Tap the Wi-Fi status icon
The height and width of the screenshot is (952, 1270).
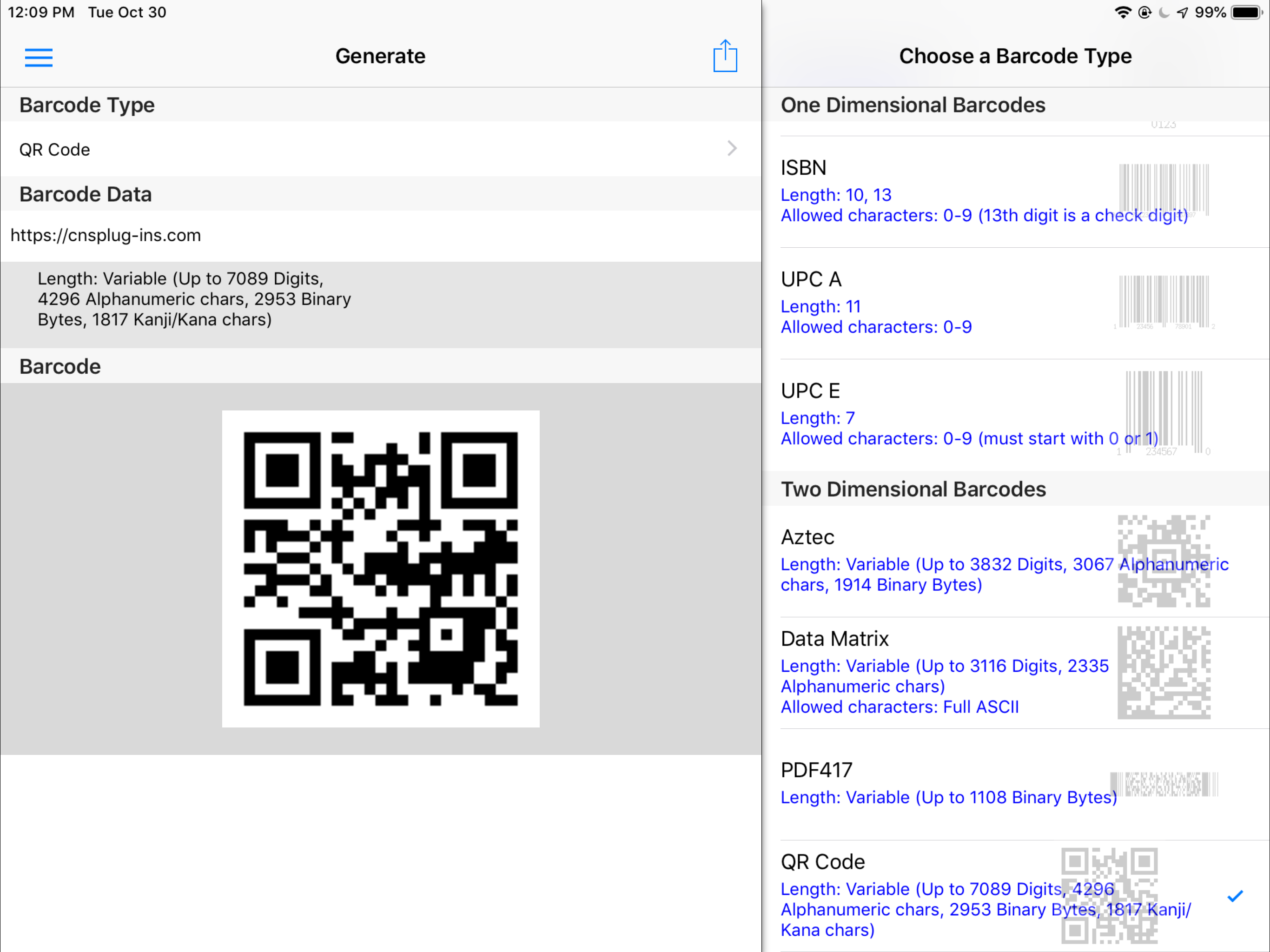click(1123, 12)
